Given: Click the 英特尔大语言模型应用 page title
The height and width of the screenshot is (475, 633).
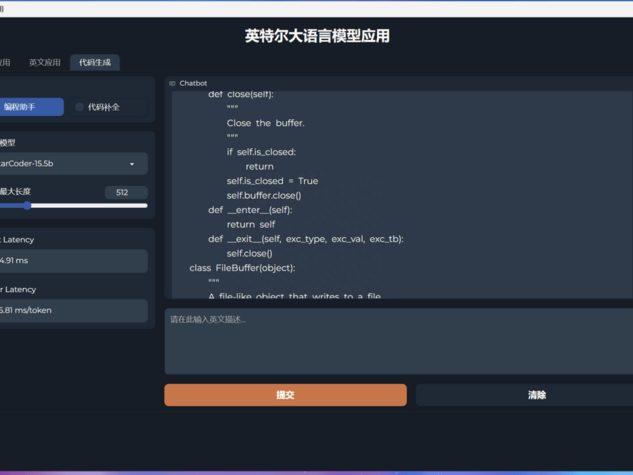Looking at the screenshot, I should click(317, 36).
